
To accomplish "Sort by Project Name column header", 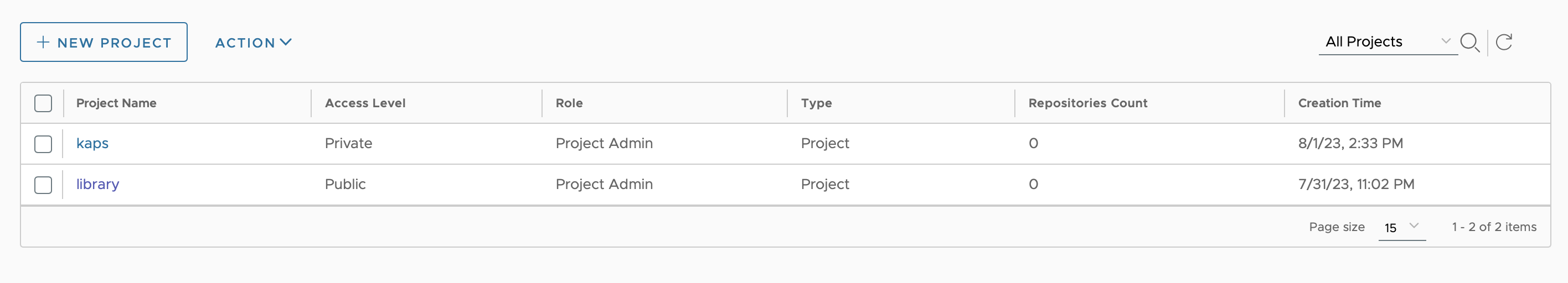I will click(116, 103).
